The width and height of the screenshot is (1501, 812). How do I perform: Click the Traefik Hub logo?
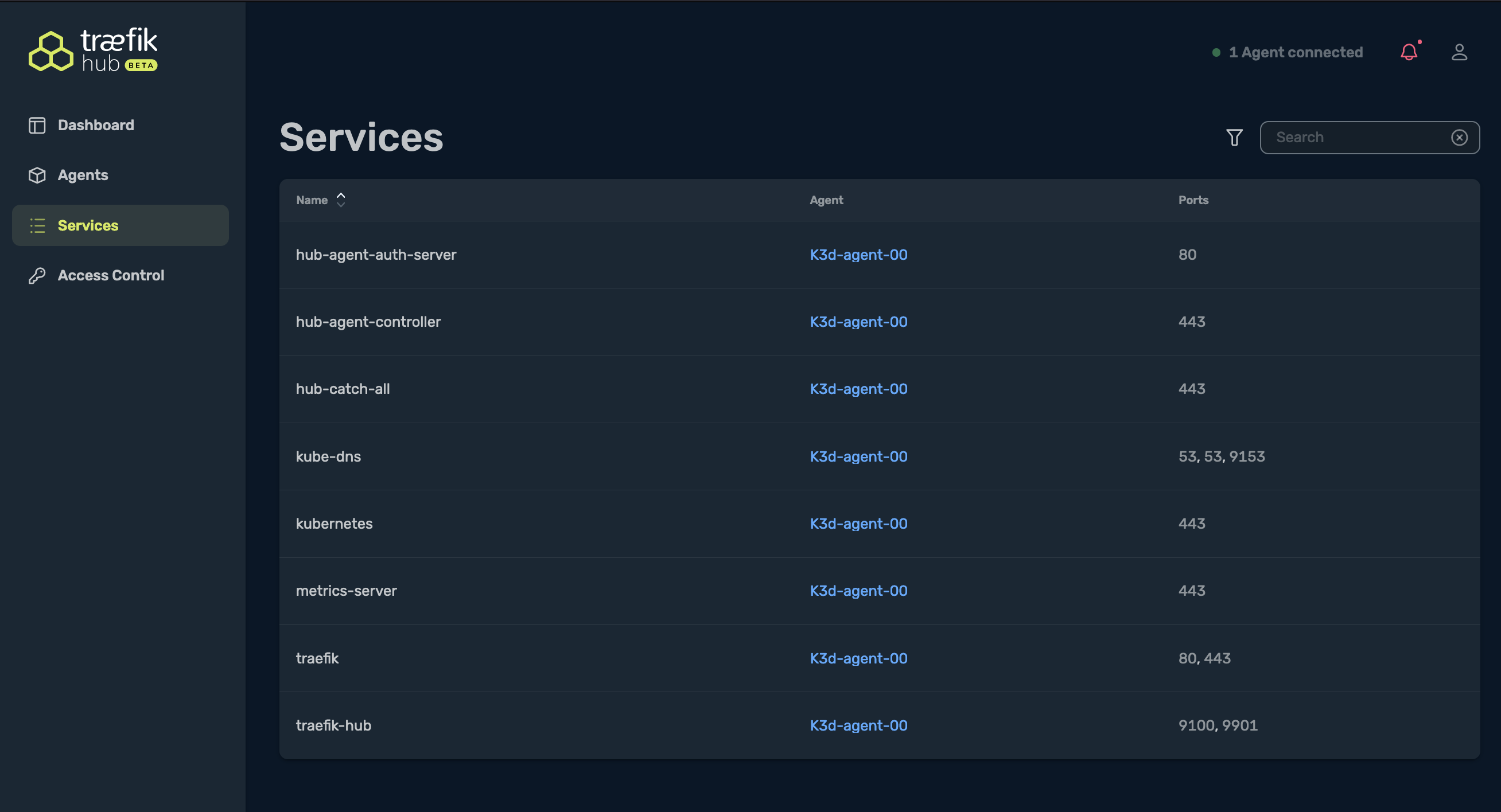93,50
